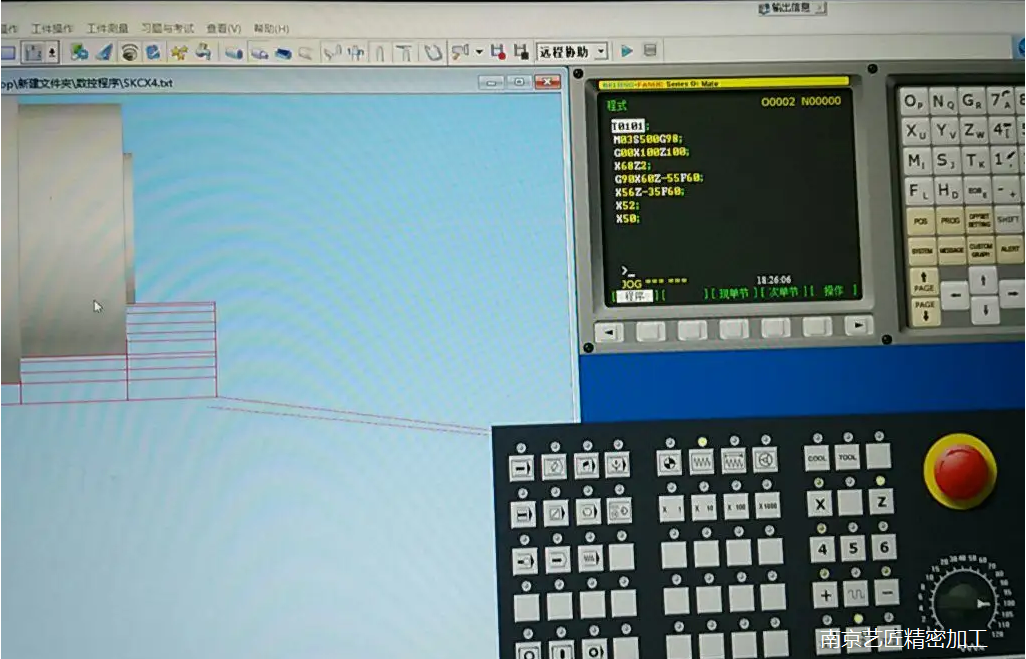Toggle the COOL coolant button

817,458
